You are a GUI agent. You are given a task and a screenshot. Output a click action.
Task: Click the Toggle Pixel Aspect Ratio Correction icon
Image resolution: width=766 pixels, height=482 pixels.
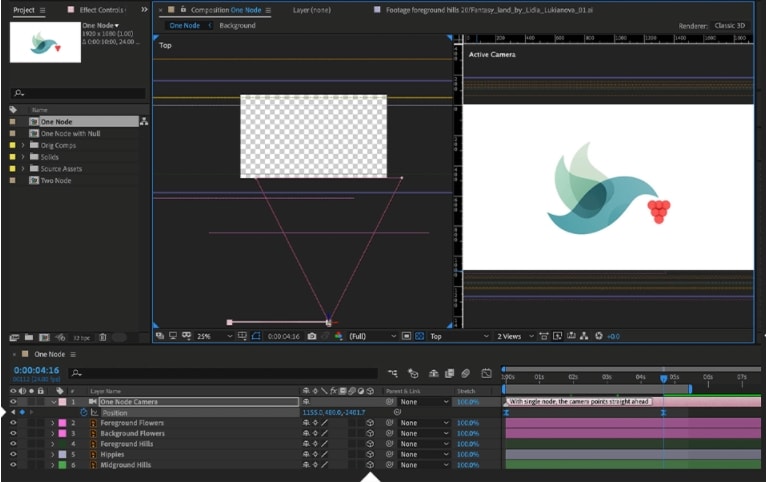543,336
